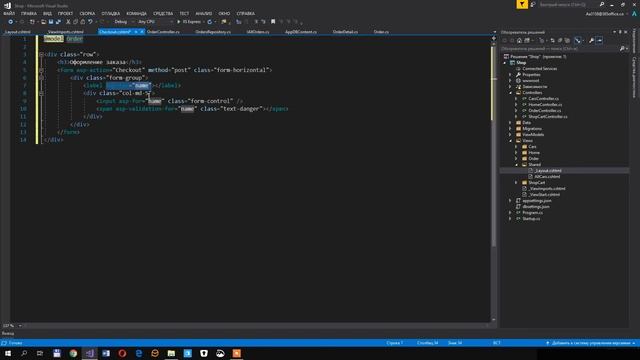Collapse the Shared folder in Solution Explorer

point(516,164)
